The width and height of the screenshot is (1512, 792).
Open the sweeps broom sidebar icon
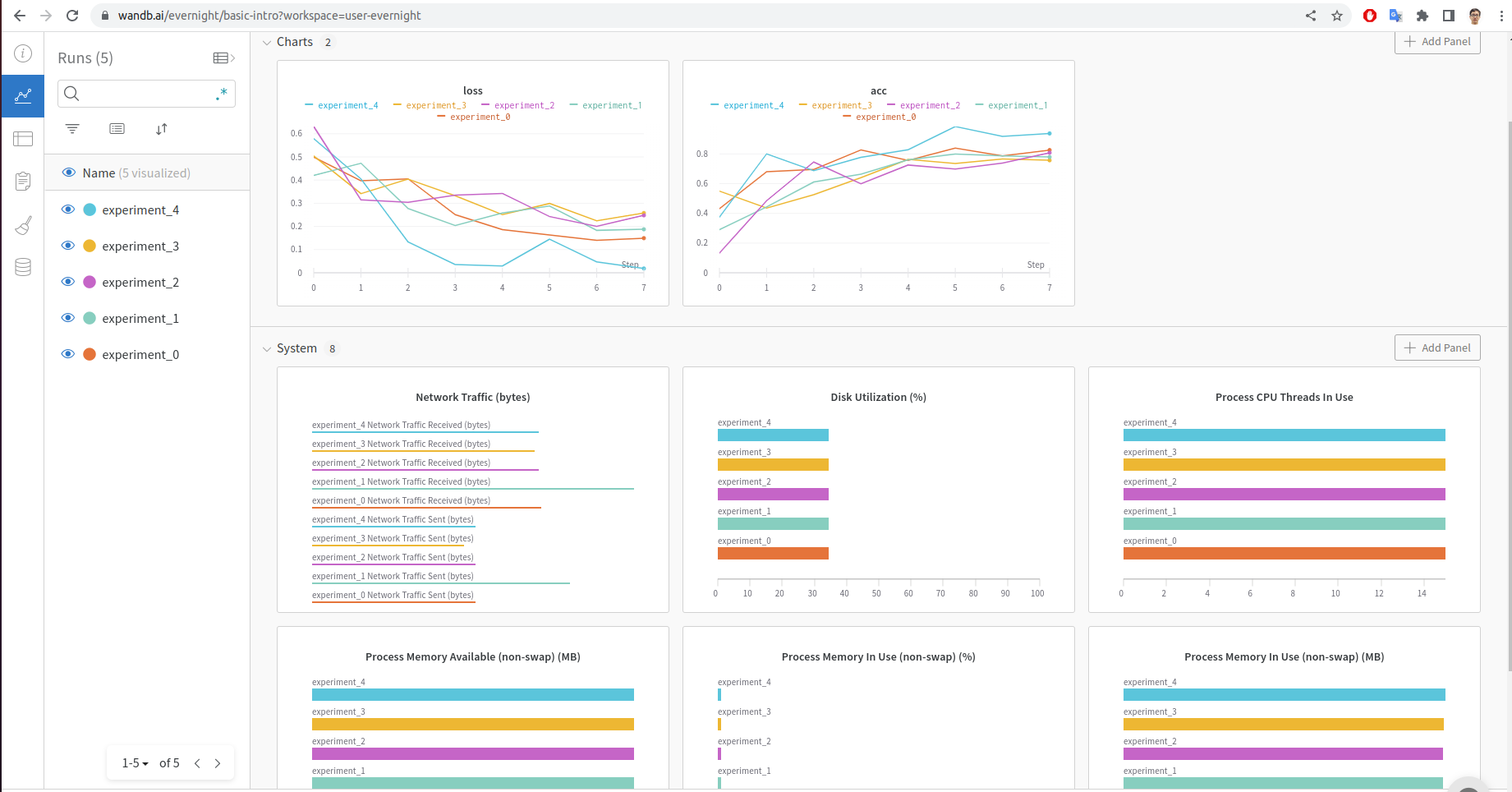(x=23, y=225)
